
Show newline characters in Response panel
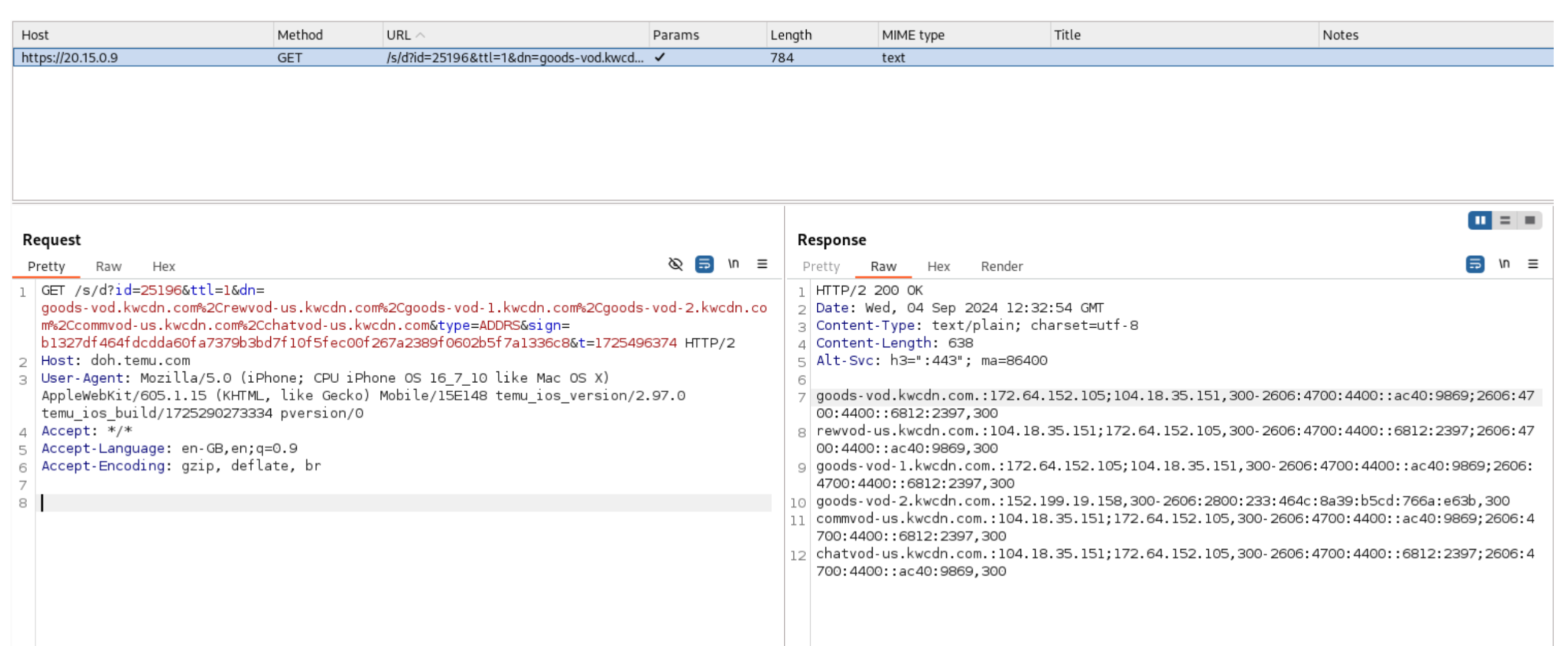pos(1504,264)
